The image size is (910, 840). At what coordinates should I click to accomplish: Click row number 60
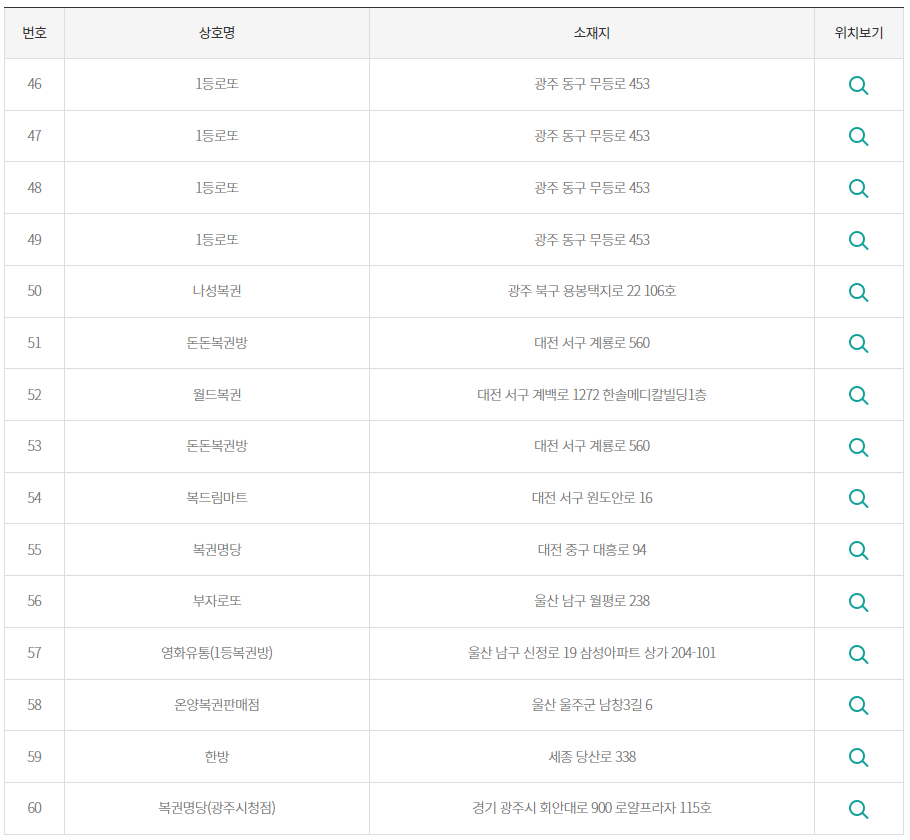pyautogui.click(x=34, y=808)
